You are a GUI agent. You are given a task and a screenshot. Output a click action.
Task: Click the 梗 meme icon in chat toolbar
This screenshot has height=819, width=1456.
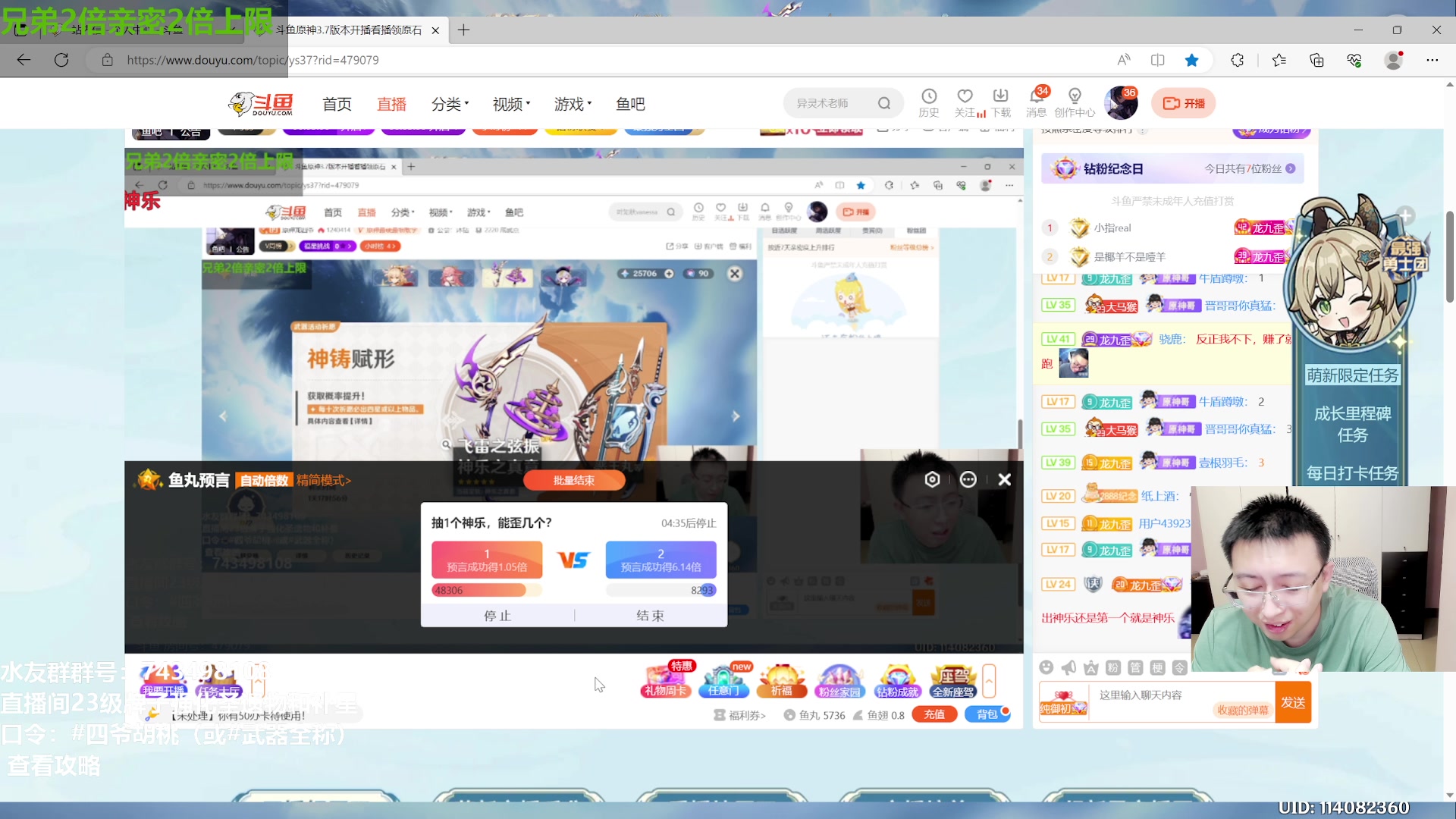coord(1157,667)
